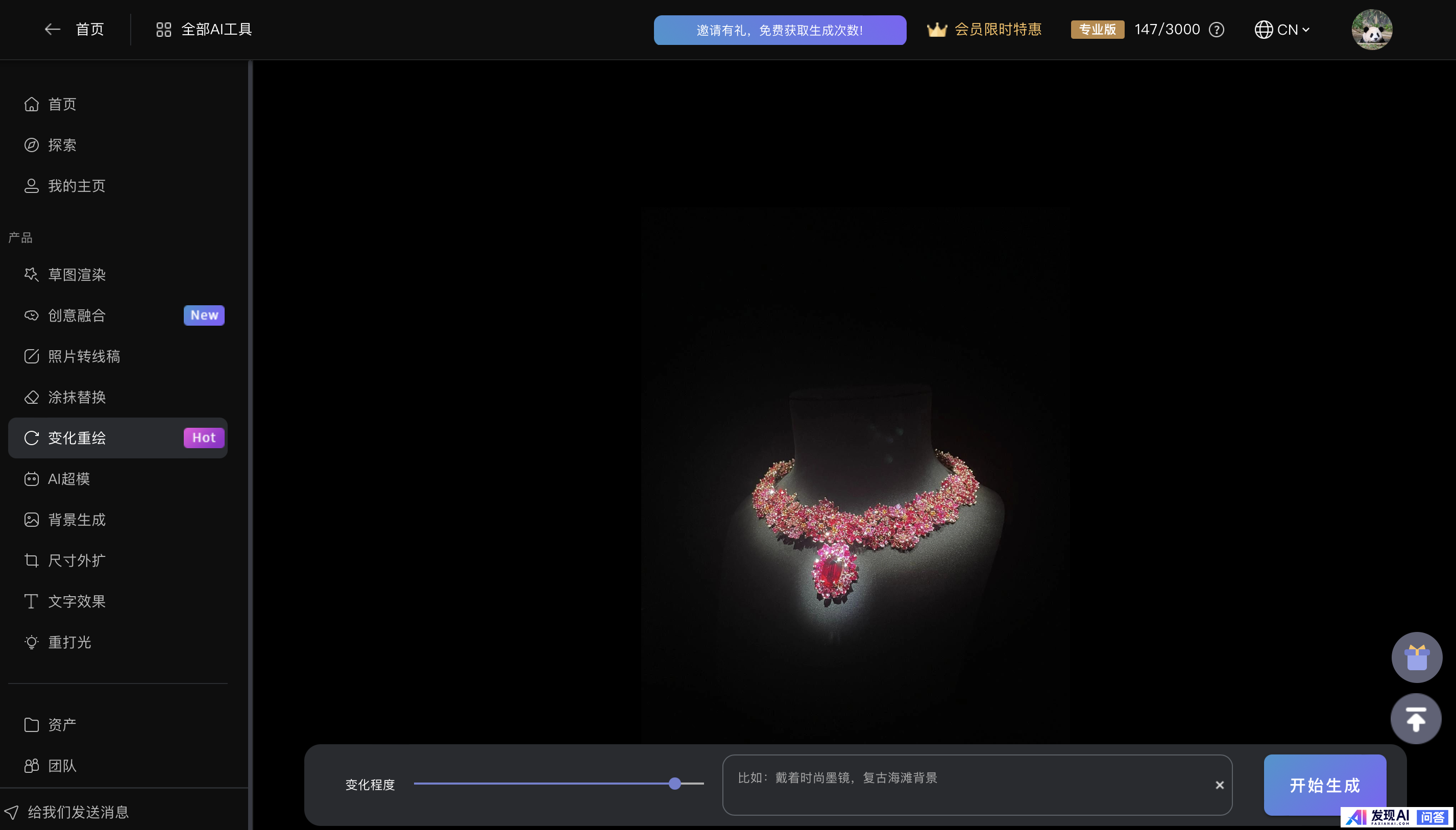Open the 探索 compass icon
The width and height of the screenshot is (1456, 830).
(31, 145)
